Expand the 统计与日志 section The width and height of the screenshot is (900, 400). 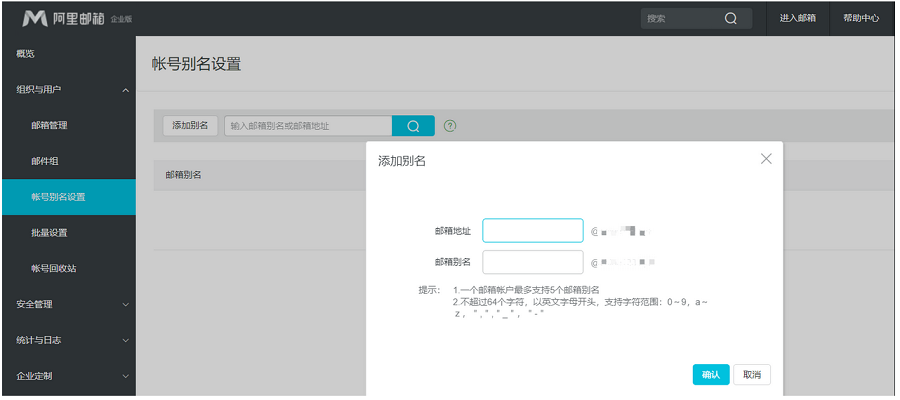(126, 340)
